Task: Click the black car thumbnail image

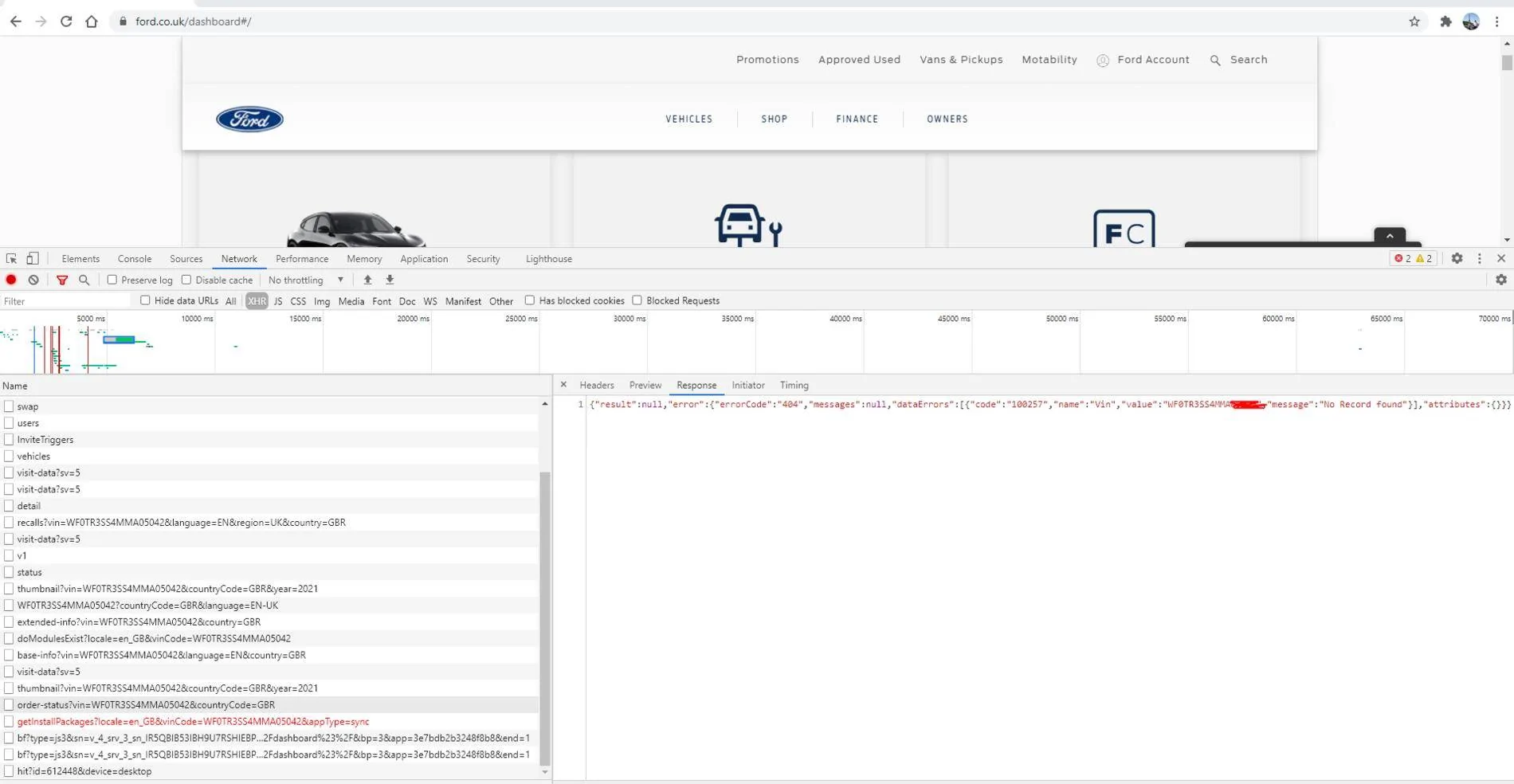Action: (355, 229)
